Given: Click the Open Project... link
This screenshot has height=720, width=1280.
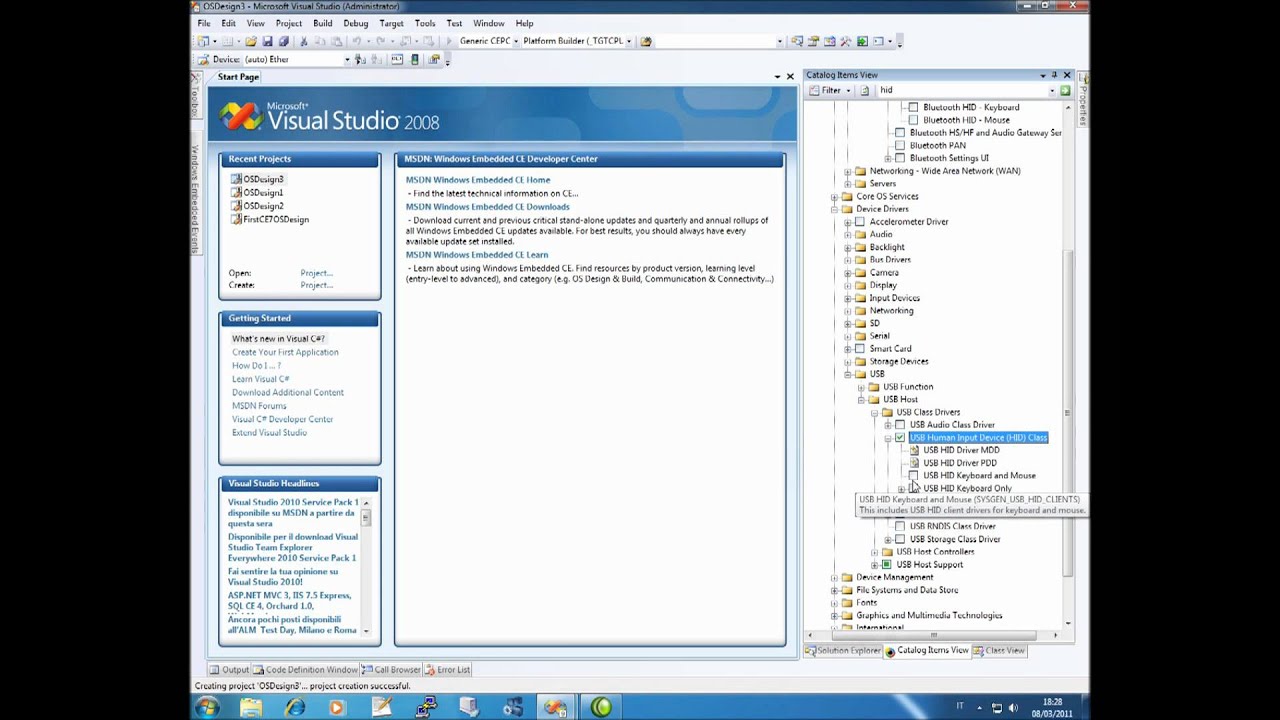Looking at the screenshot, I should pos(316,273).
